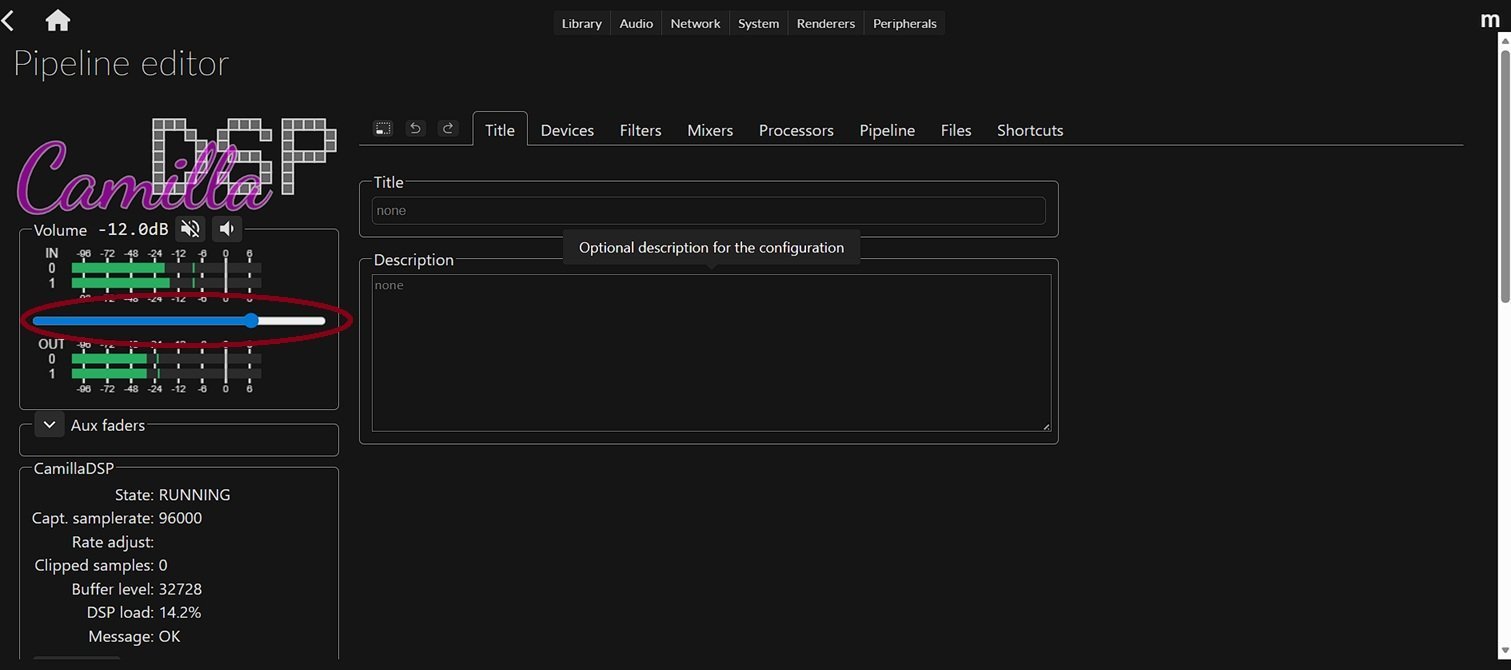Click the volume slider handle
The image size is (1511, 670).
click(251, 321)
